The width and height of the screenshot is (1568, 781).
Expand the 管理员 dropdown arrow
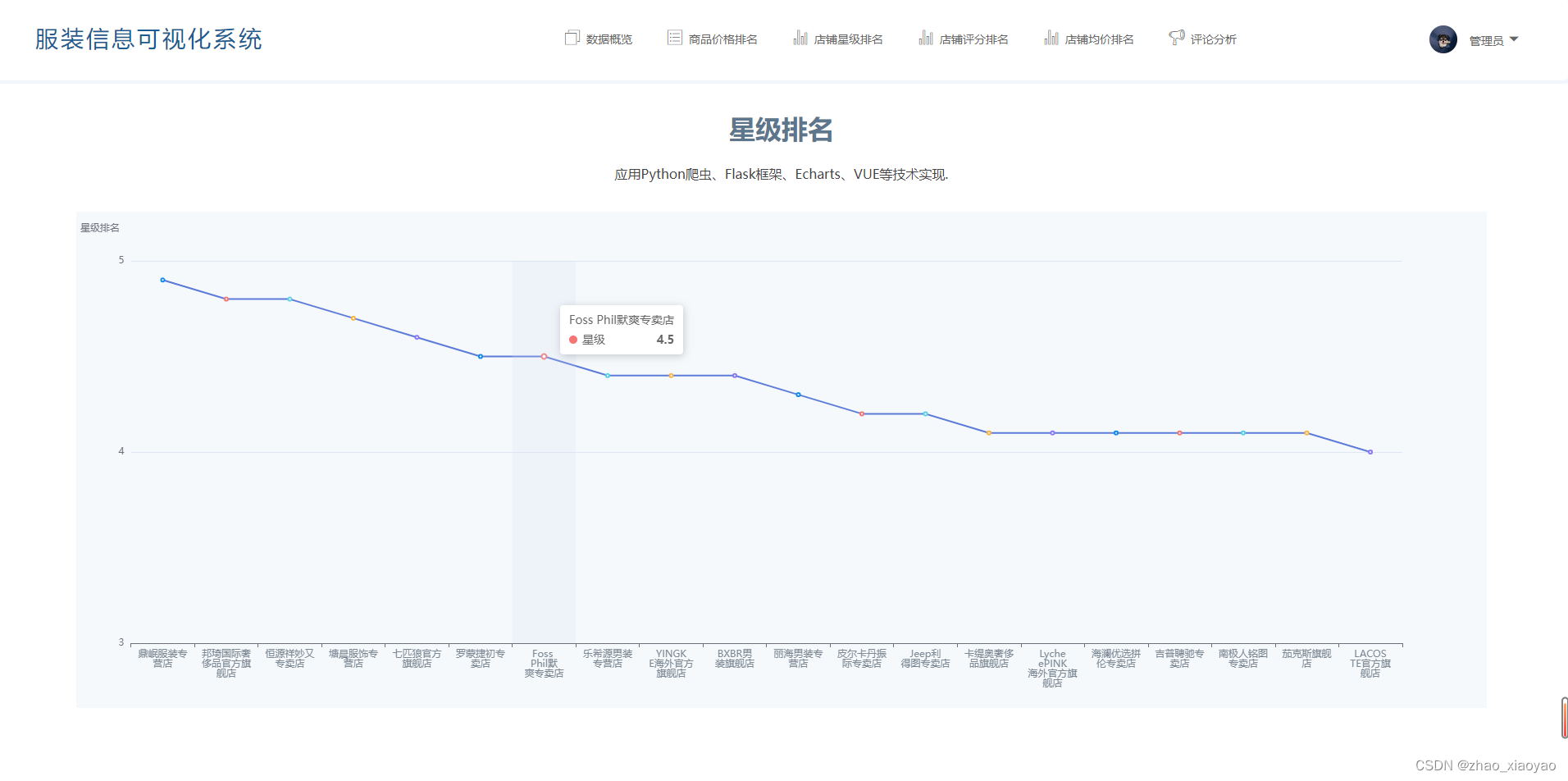[x=1514, y=39]
